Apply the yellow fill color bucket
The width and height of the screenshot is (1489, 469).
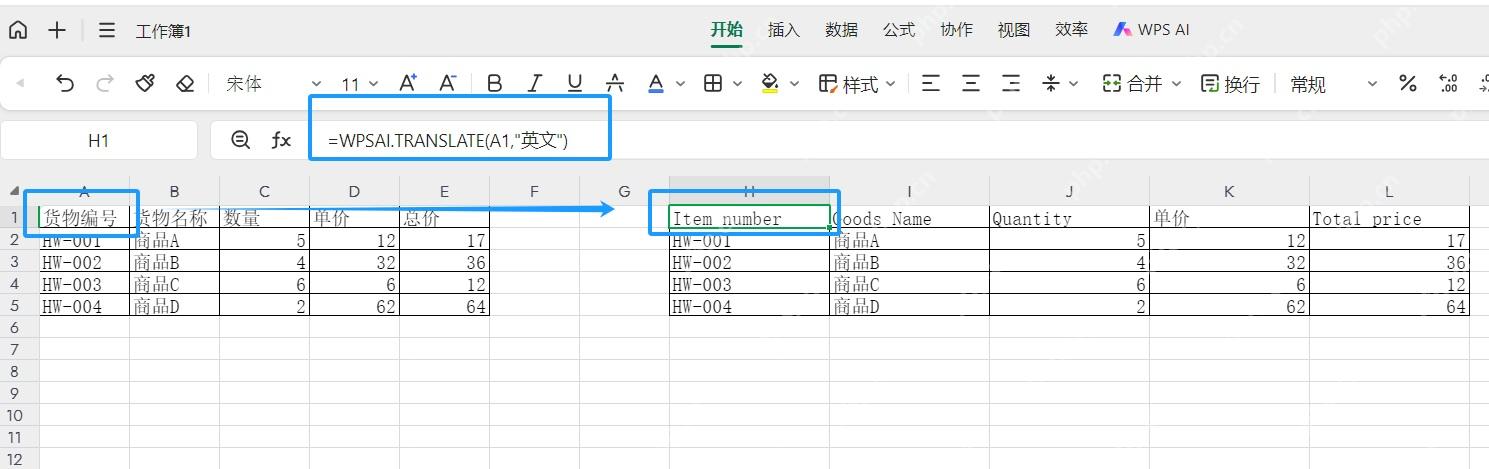tap(770, 84)
